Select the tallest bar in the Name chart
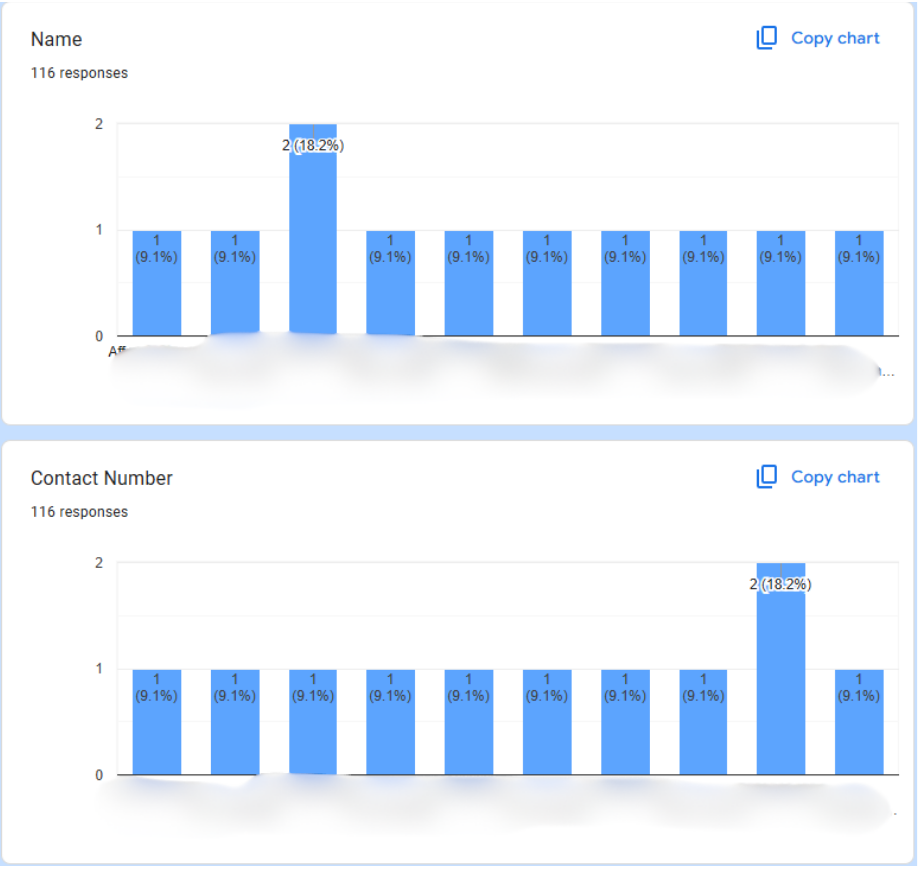 [x=313, y=240]
